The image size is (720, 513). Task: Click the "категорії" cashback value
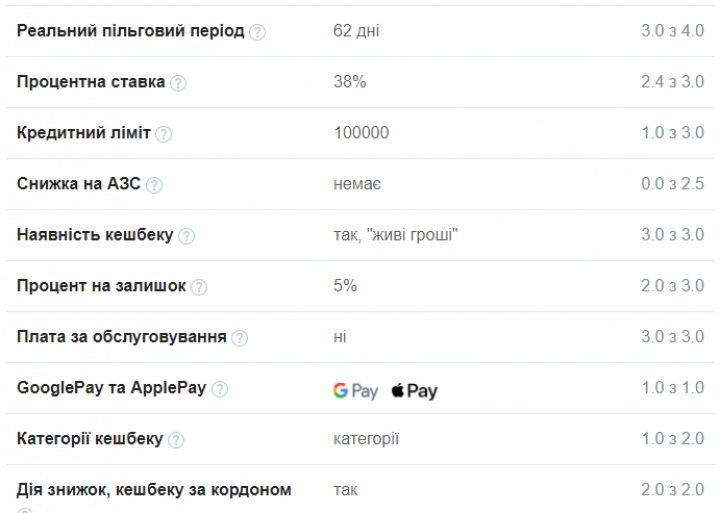[x=366, y=439]
